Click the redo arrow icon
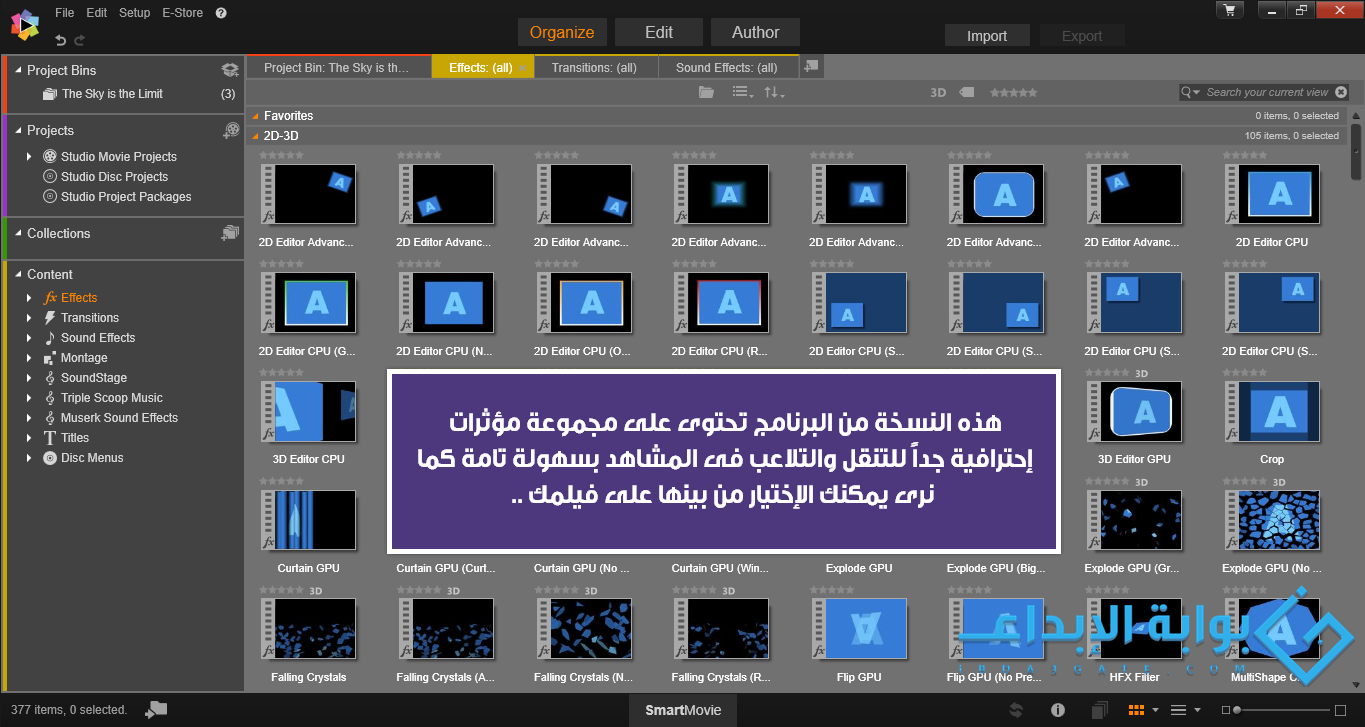This screenshot has height=727, width=1365. [80, 40]
